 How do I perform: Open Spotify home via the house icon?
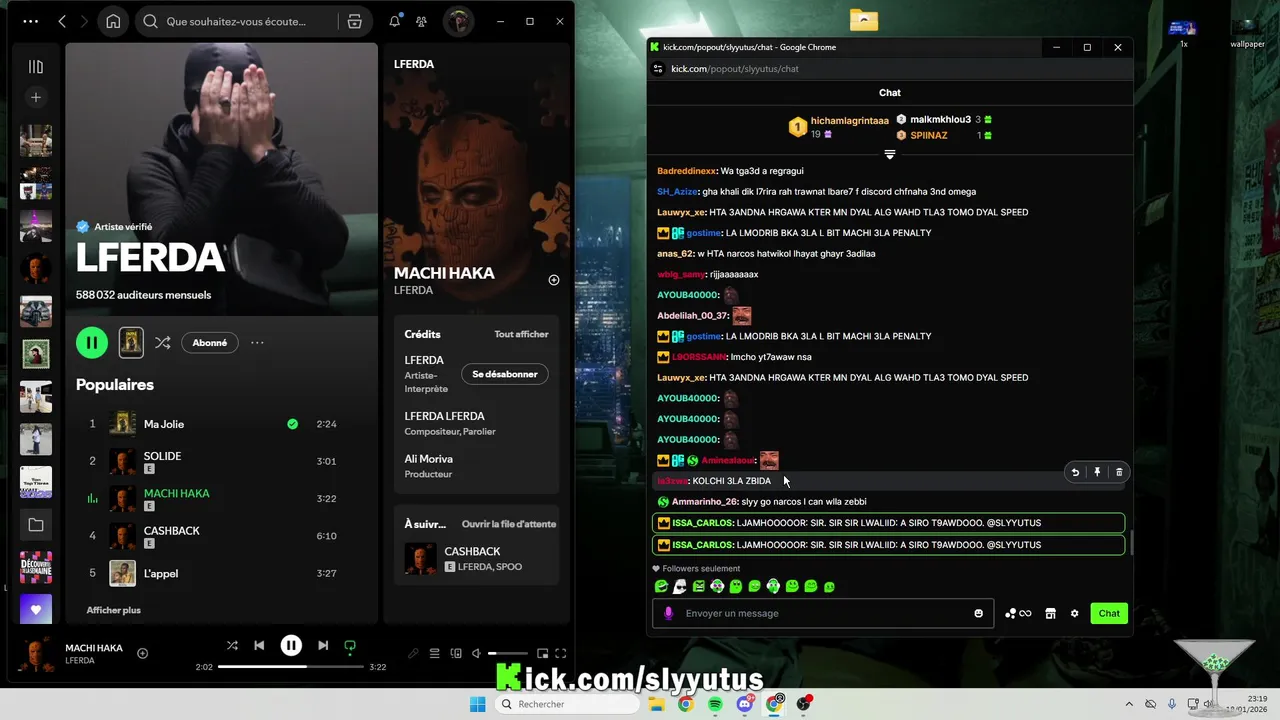pos(113,22)
